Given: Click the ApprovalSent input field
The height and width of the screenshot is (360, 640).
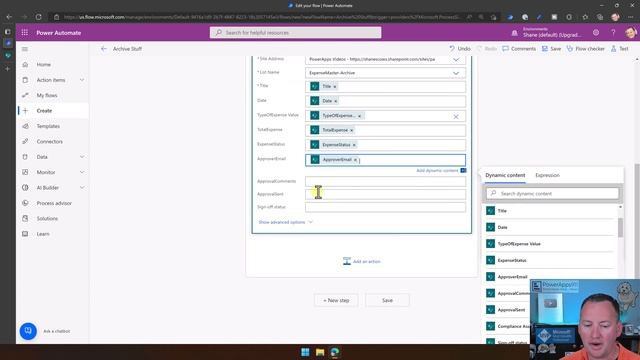Looking at the screenshot, I should tap(385, 195).
